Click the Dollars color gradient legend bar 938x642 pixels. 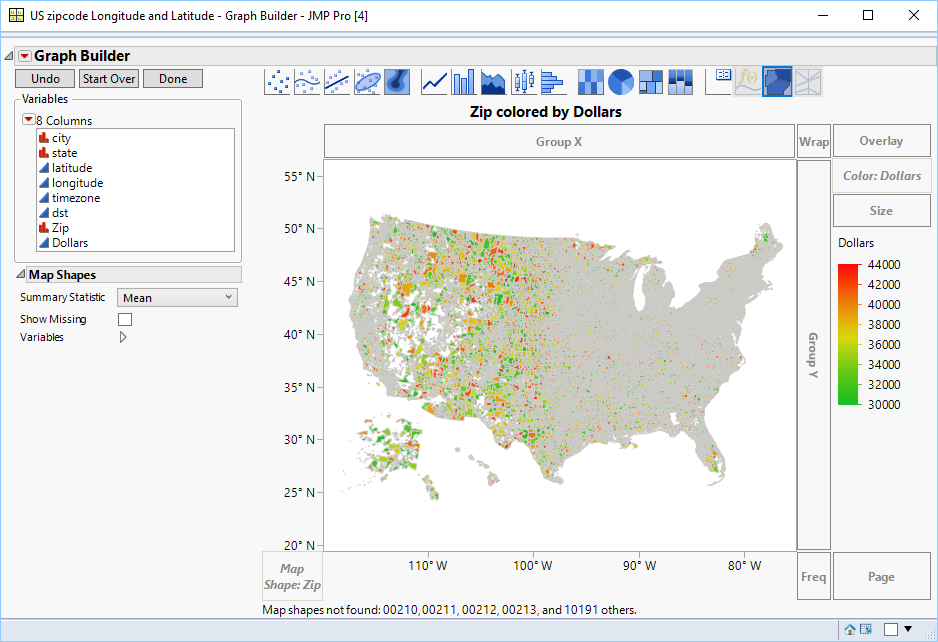848,334
